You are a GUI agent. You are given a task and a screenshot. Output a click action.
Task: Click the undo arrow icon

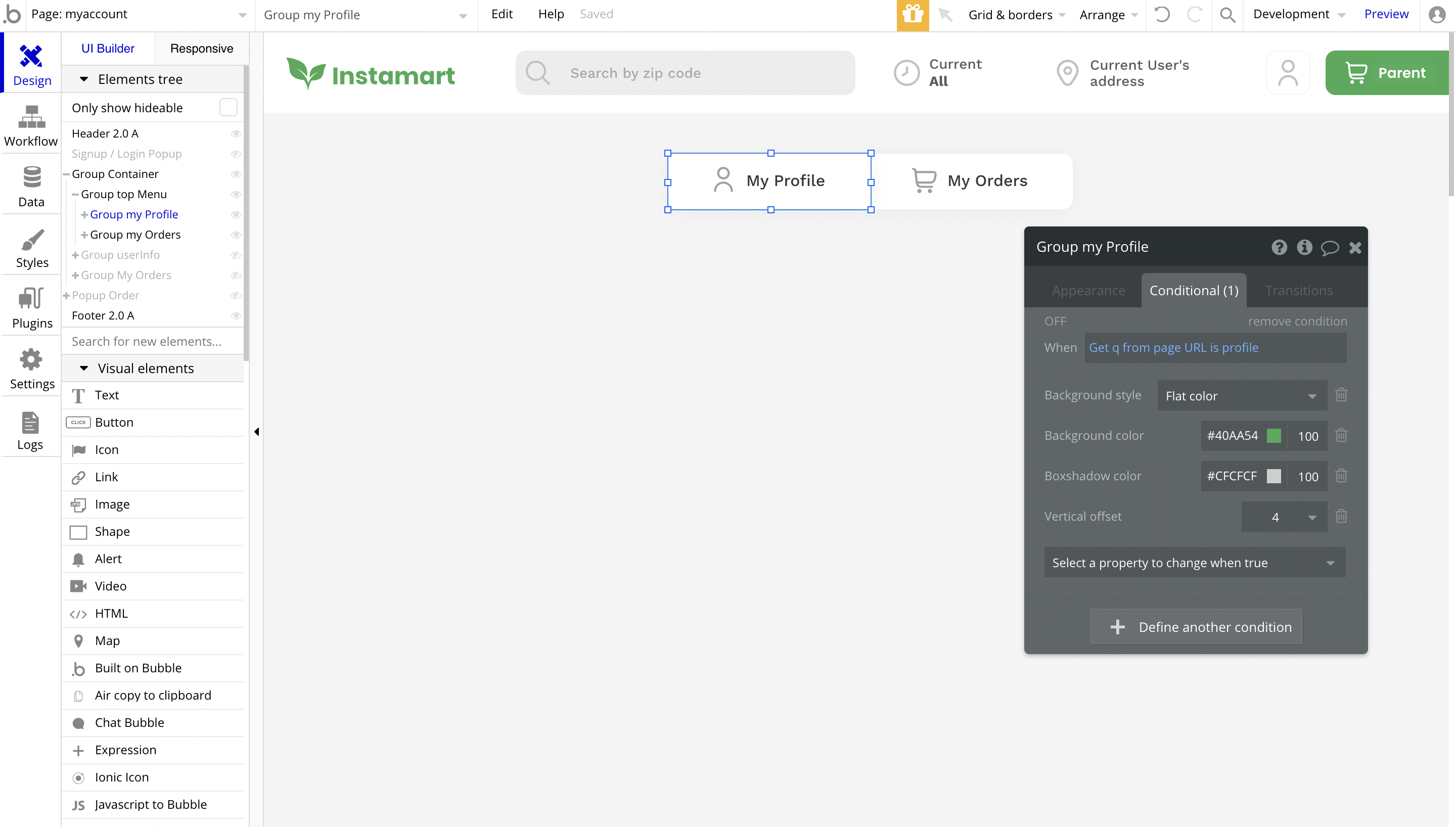click(x=1162, y=15)
